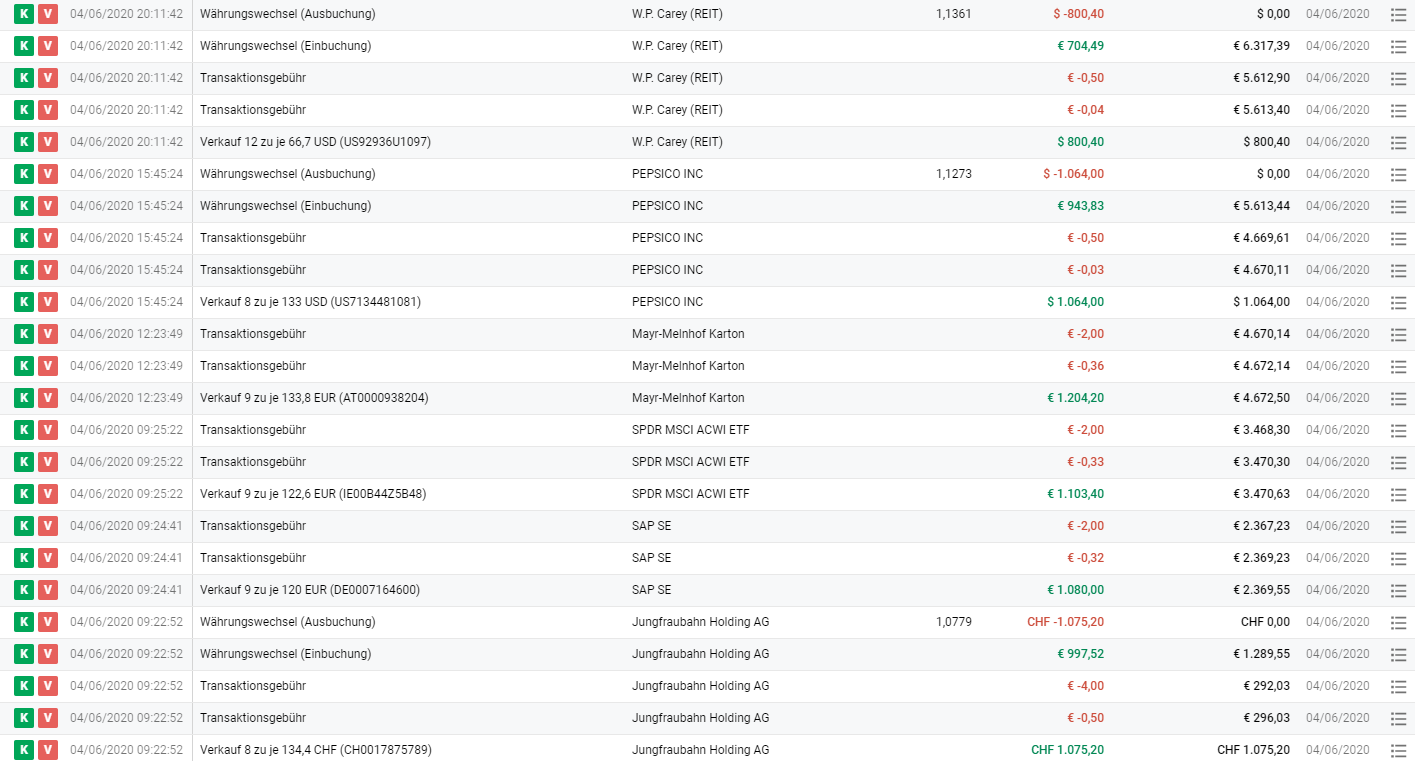Open list menu on Mayr-Melnhof € -2,00 fee row
This screenshot has height=761, width=1415.
pyautogui.click(x=1398, y=334)
